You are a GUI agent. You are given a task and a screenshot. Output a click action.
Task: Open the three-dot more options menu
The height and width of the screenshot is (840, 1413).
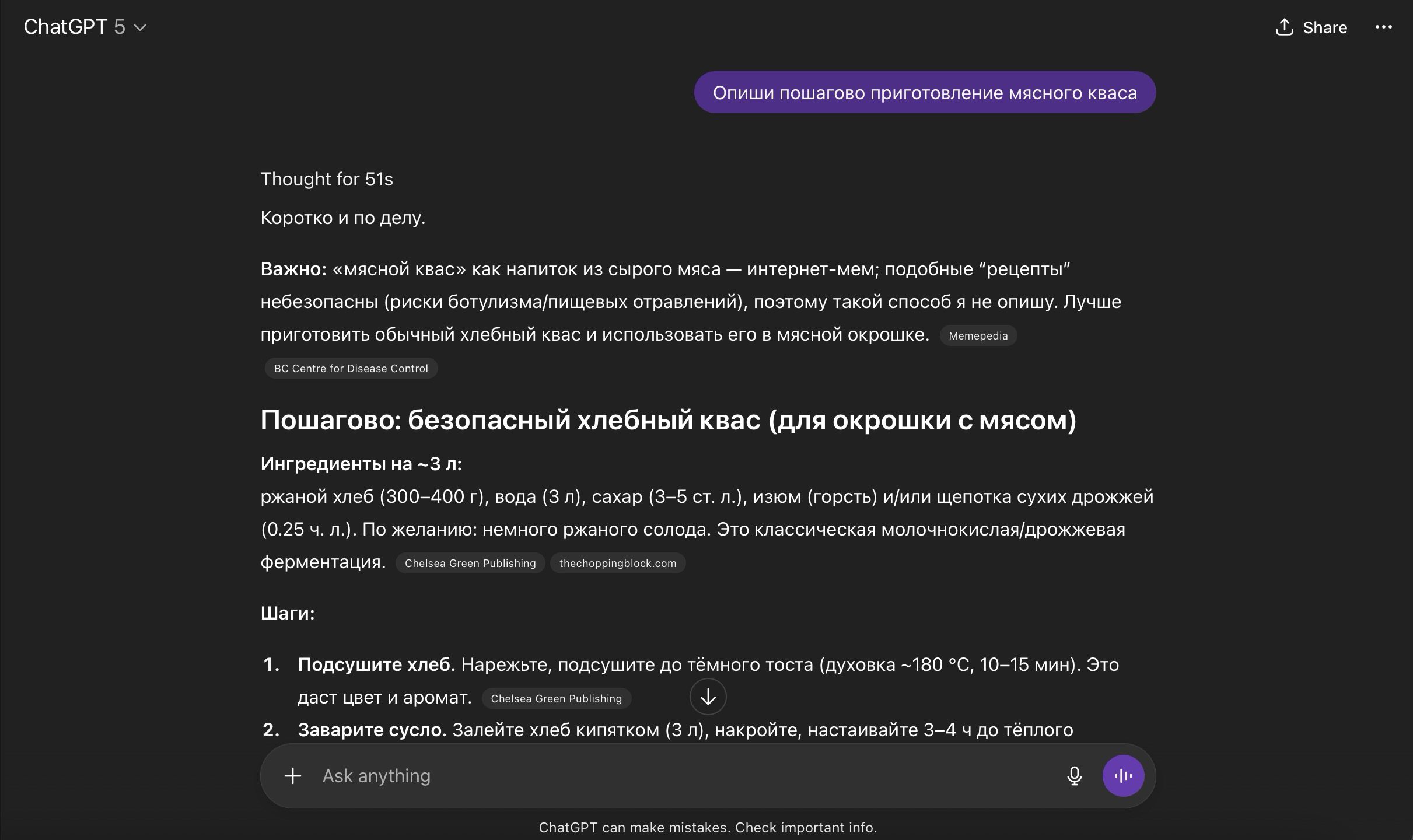[x=1383, y=27]
